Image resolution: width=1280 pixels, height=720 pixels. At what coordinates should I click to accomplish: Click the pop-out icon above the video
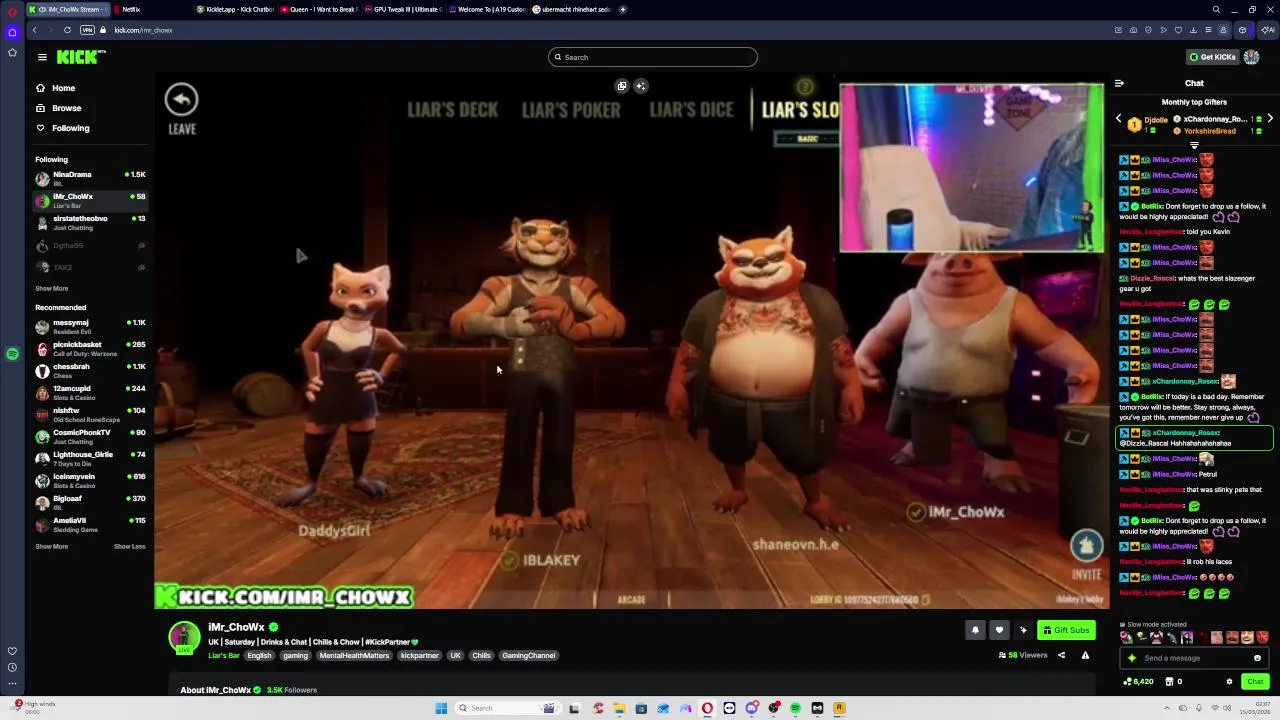(x=622, y=86)
